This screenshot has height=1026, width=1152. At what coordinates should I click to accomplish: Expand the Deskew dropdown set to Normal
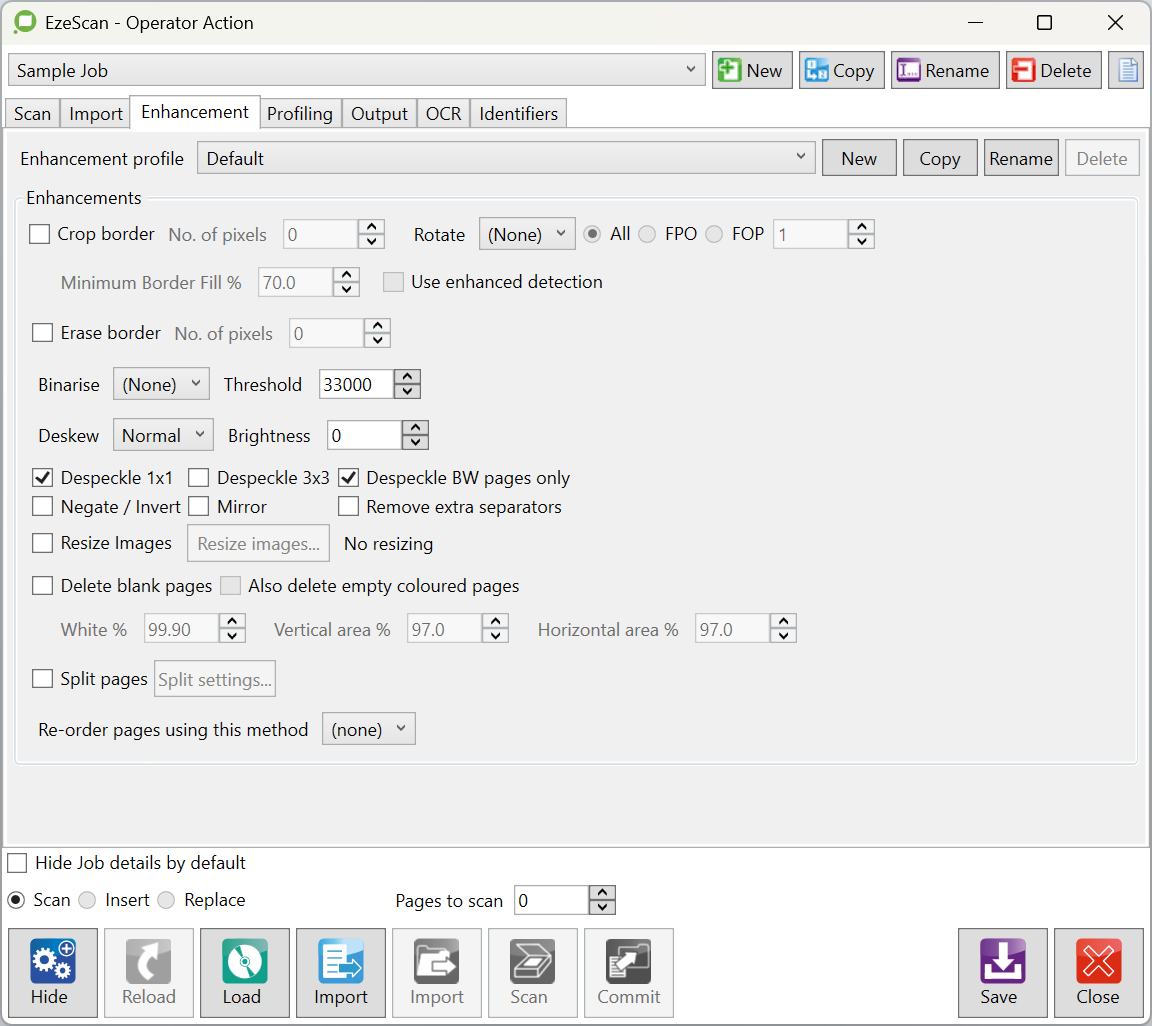click(163, 436)
